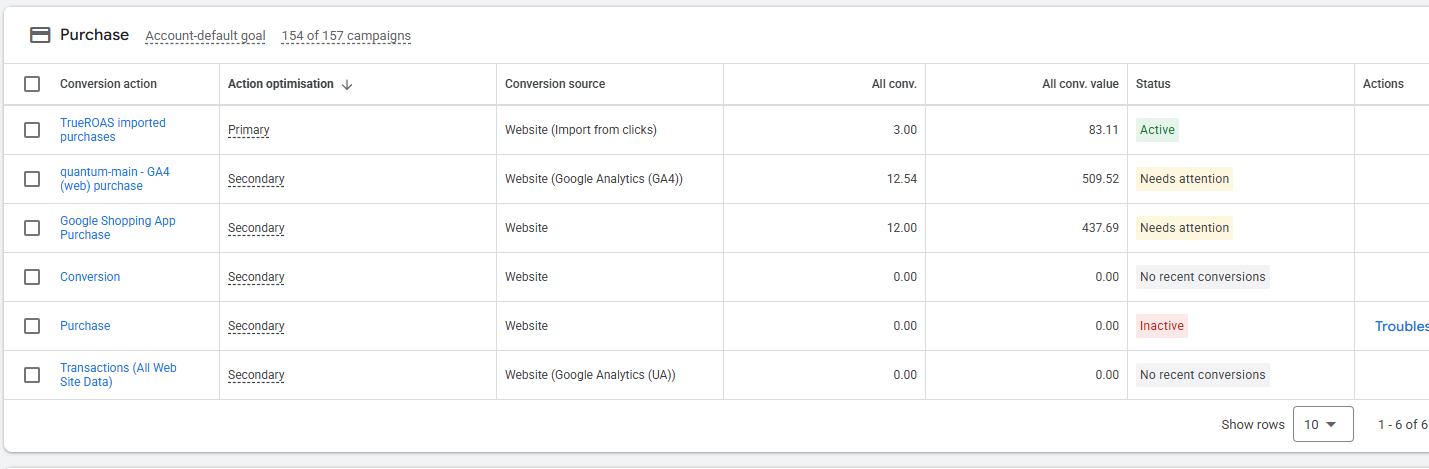Open Primary optimisation setting for TrueROAS
The height and width of the screenshot is (469, 1429).
coord(248,130)
